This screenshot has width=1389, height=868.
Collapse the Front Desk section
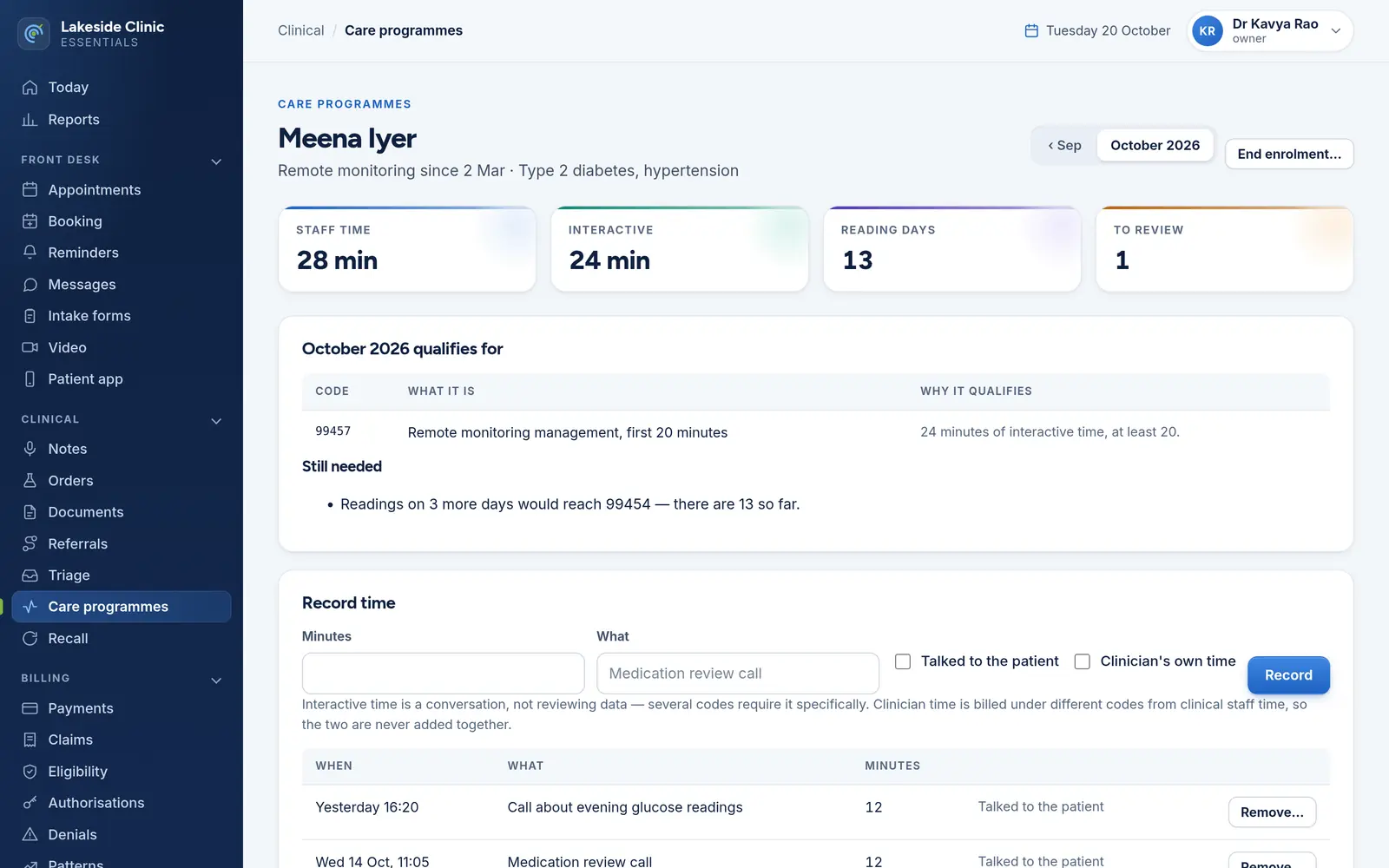pos(216,161)
